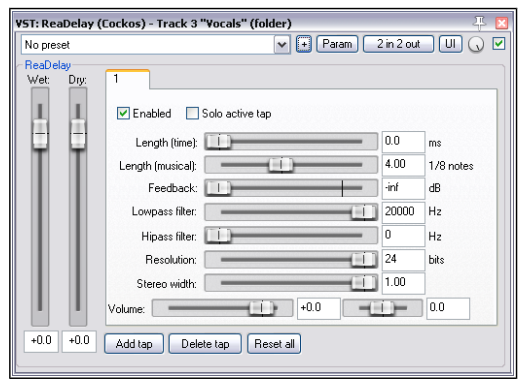This screenshot has width=528, height=387.
Task: Click the Reset all button
Action: click(274, 344)
